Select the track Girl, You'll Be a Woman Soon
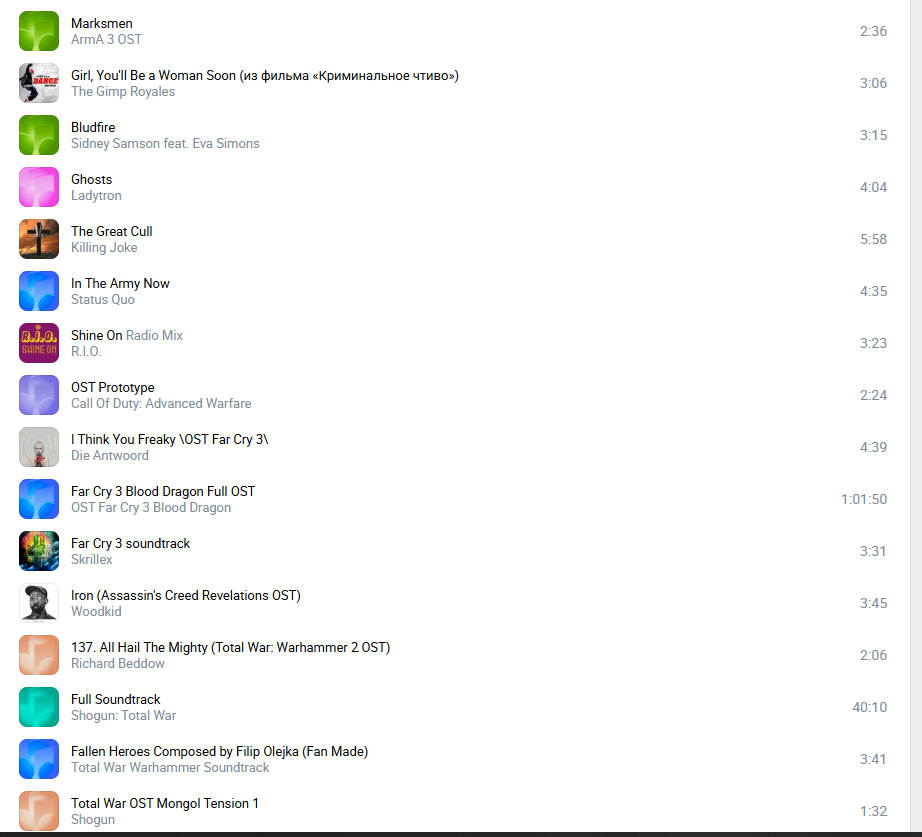 265,75
